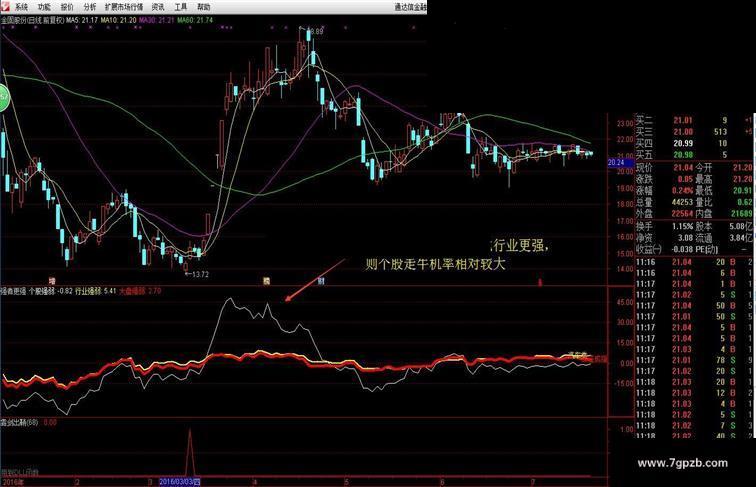Click the MA5: 21.17 indicator value
Image resolution: width=756 pixels, height=487 pixels.
pos(82,20)
